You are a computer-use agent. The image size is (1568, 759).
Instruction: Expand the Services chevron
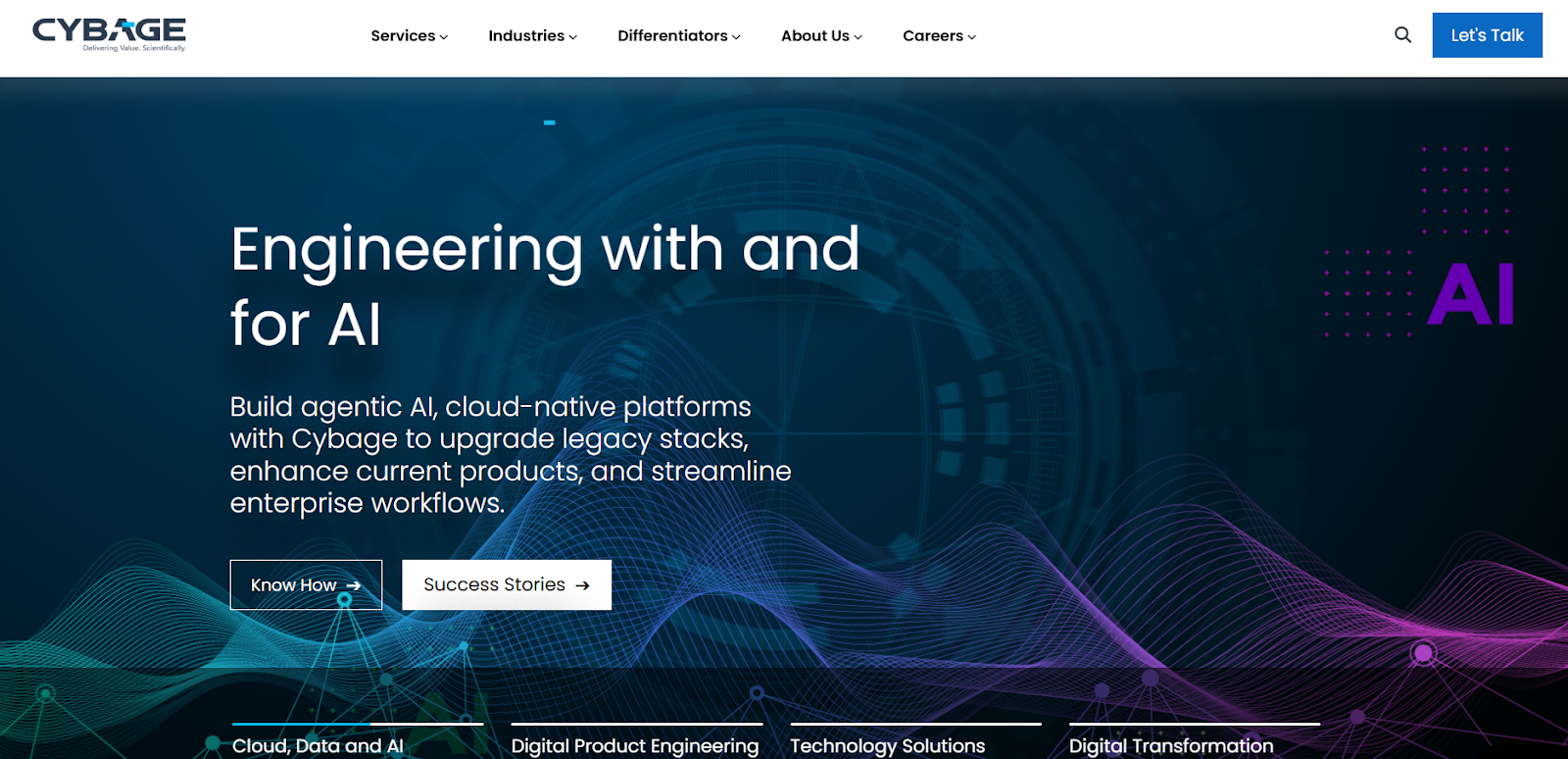click(x=444, y=37)
